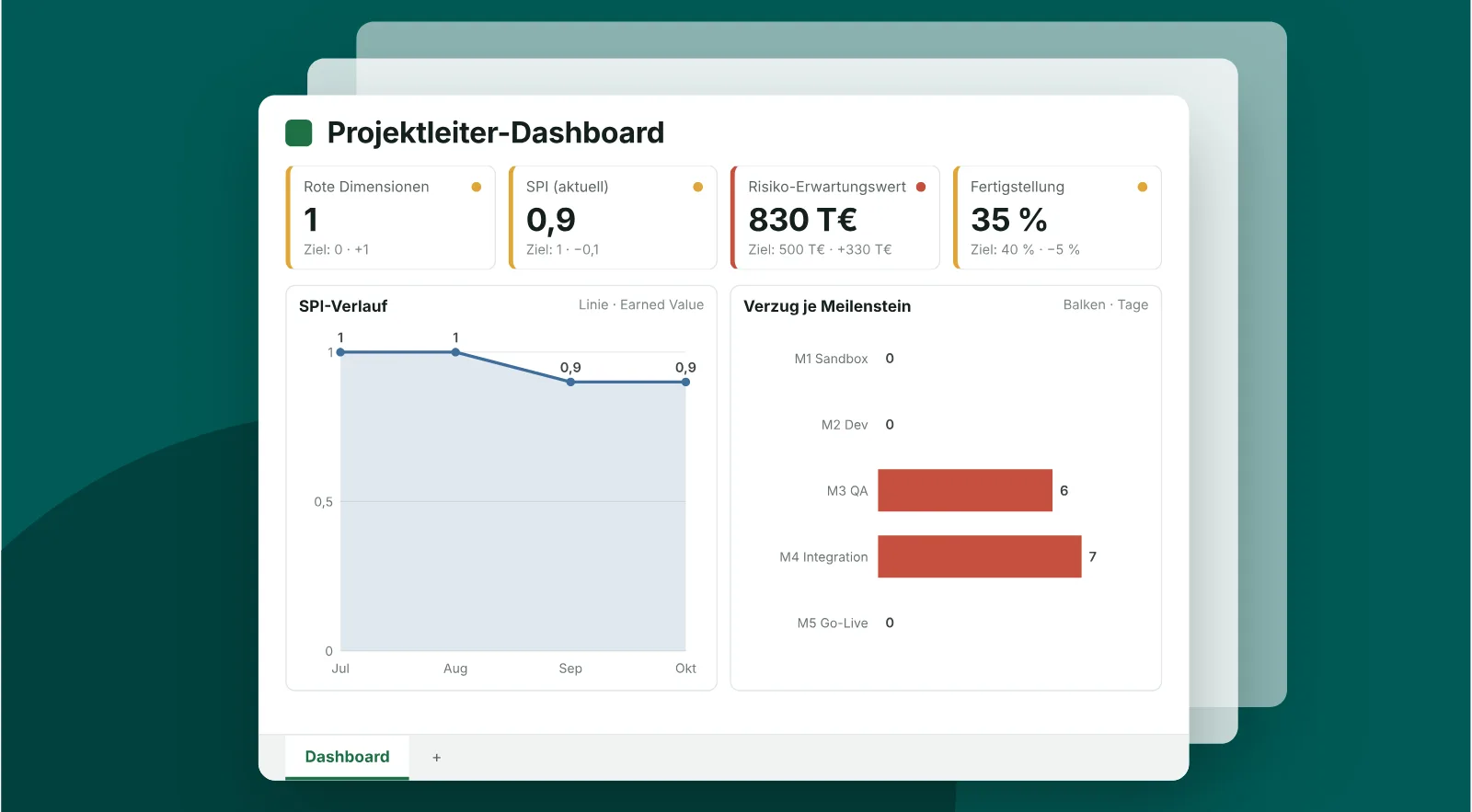Click the value 6 beside M3 QA bar
This screenshot has width=1472, height=812.
pos(1064,490)
